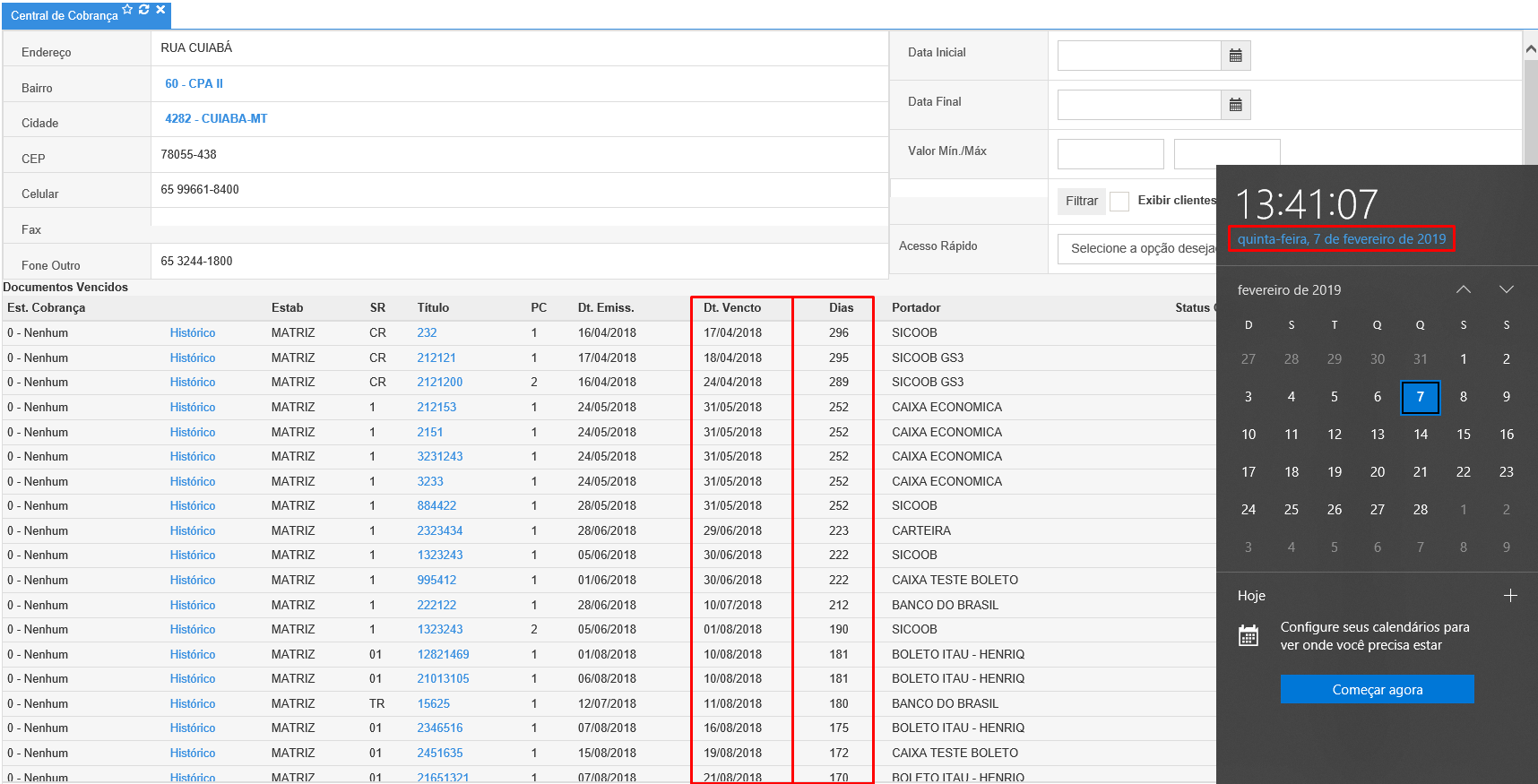Open Histórico for título 15625 row
Image resolution: width=1538 pixels, height=784 pixels.
pyautogui.click(x=193, y=703)
